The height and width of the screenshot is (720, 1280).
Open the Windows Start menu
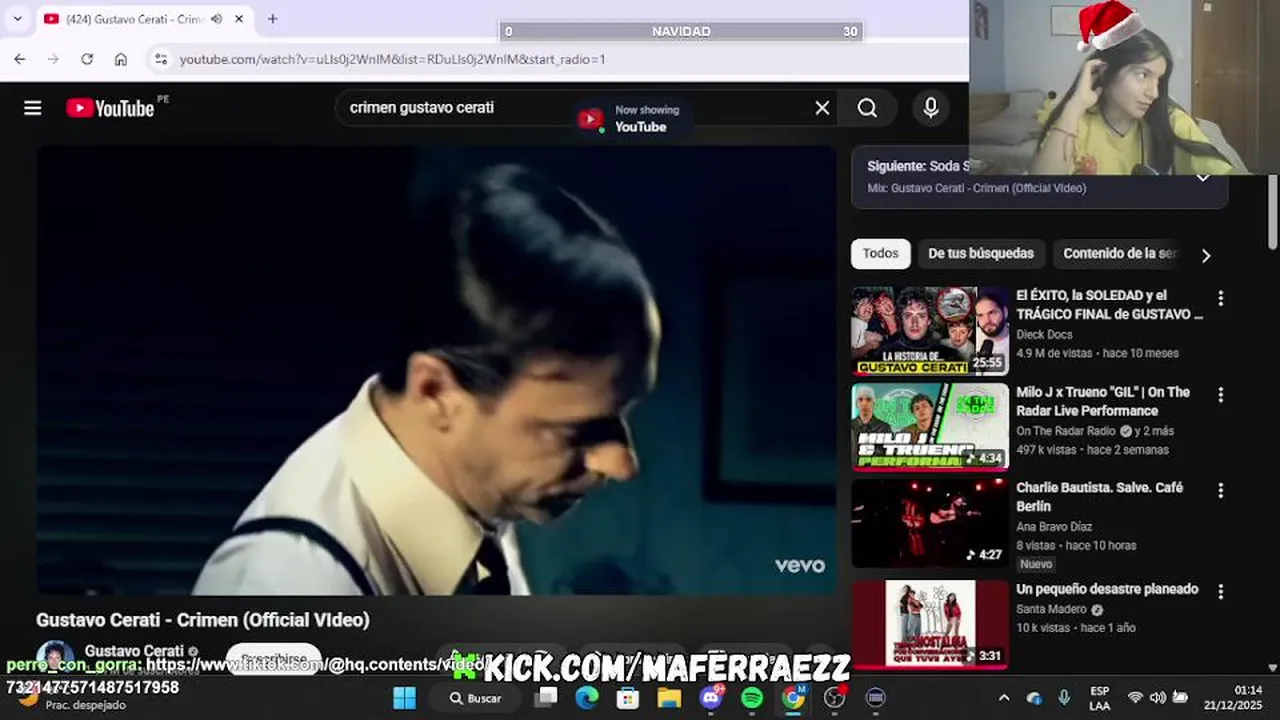(404, 698)
